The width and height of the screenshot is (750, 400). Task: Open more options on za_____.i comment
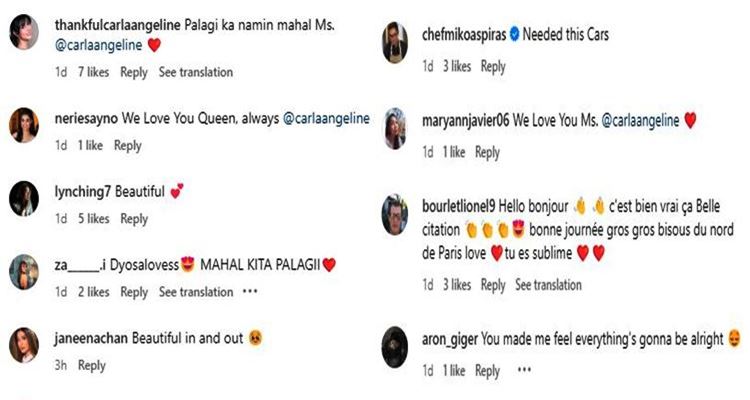coord(250,291)
